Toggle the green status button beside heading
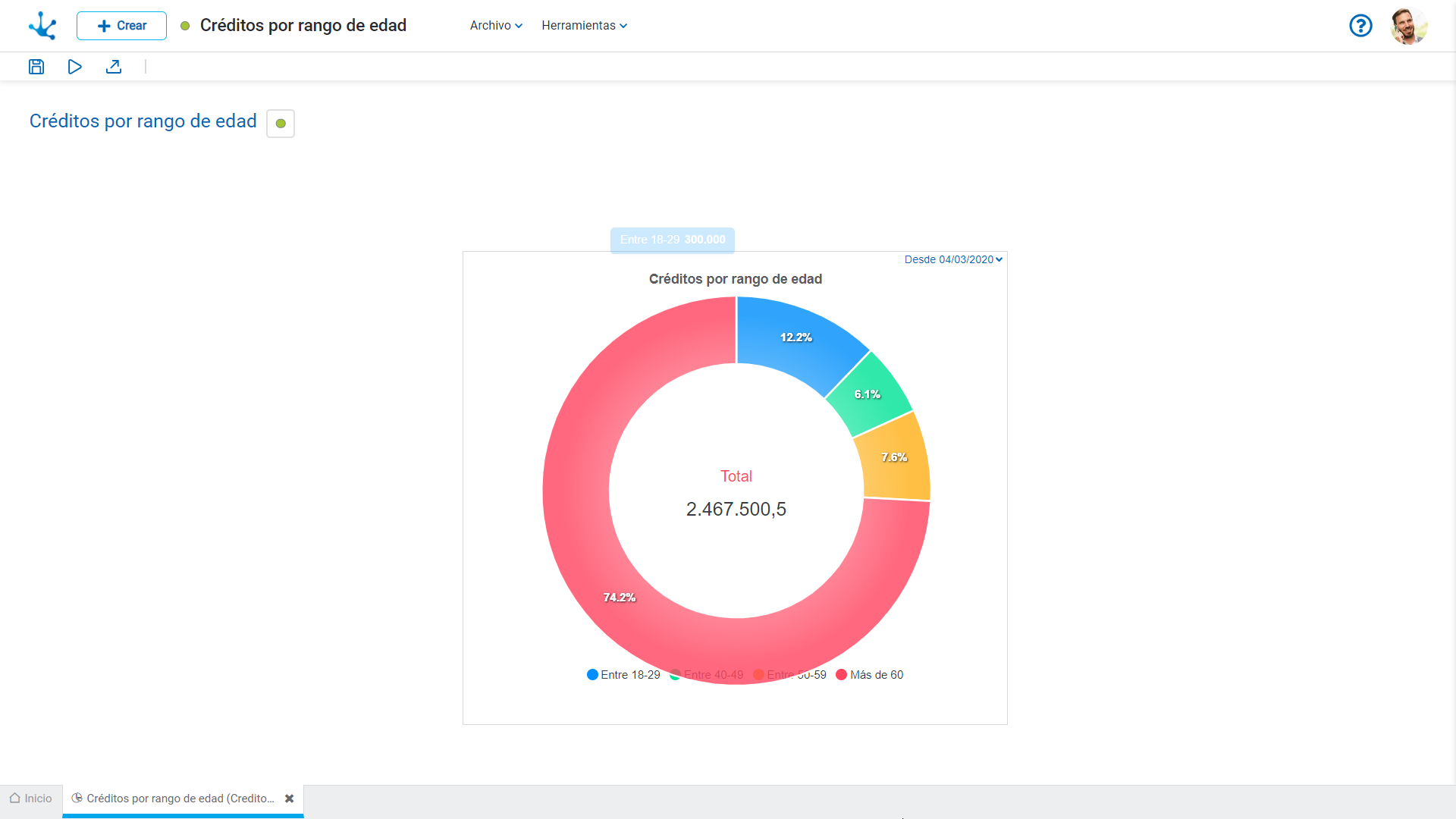 coord(281,124)
